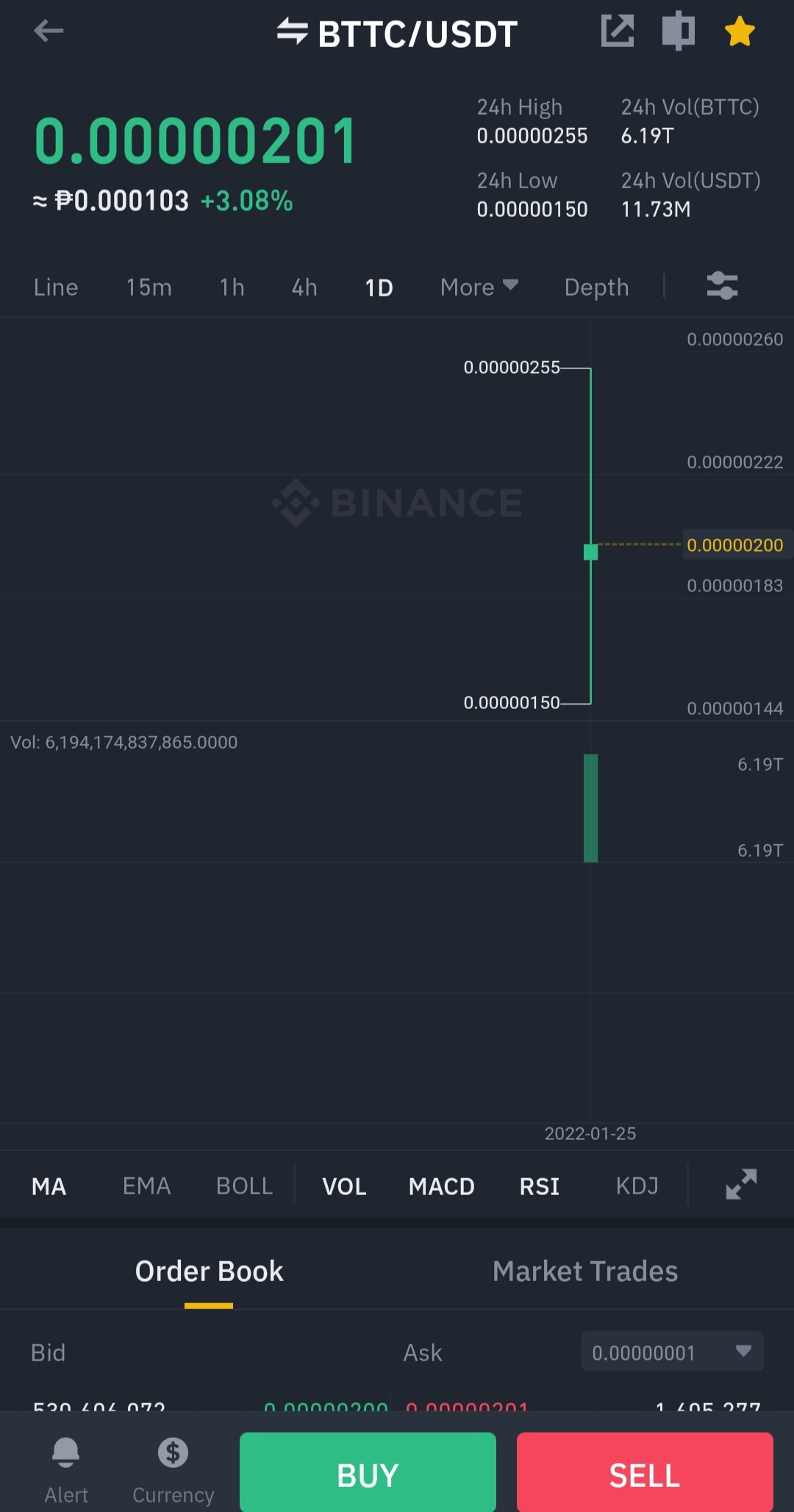The height and width of the screenshot is (1512, 794).
Task: Tap the 0.00000260 axis label
Action: click(x=735, y=339)
